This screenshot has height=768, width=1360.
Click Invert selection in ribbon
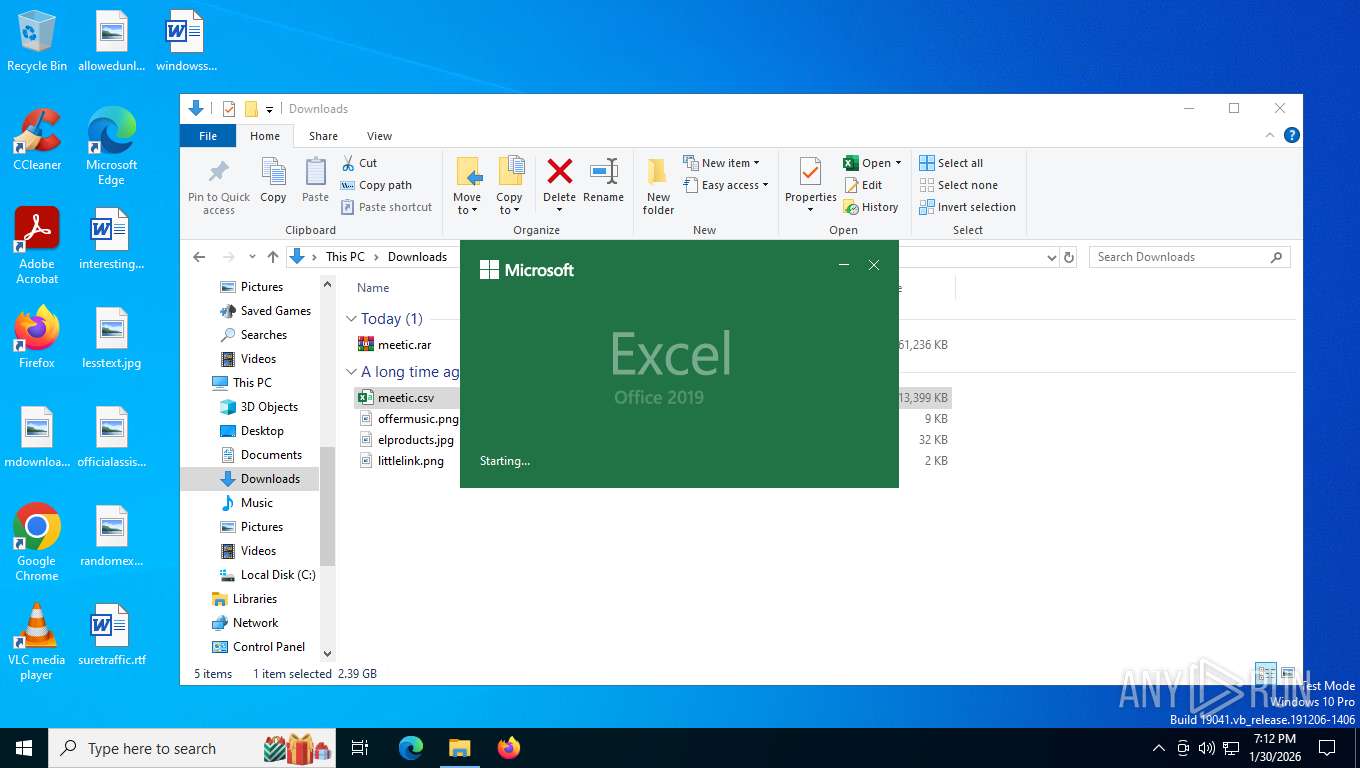967,207
